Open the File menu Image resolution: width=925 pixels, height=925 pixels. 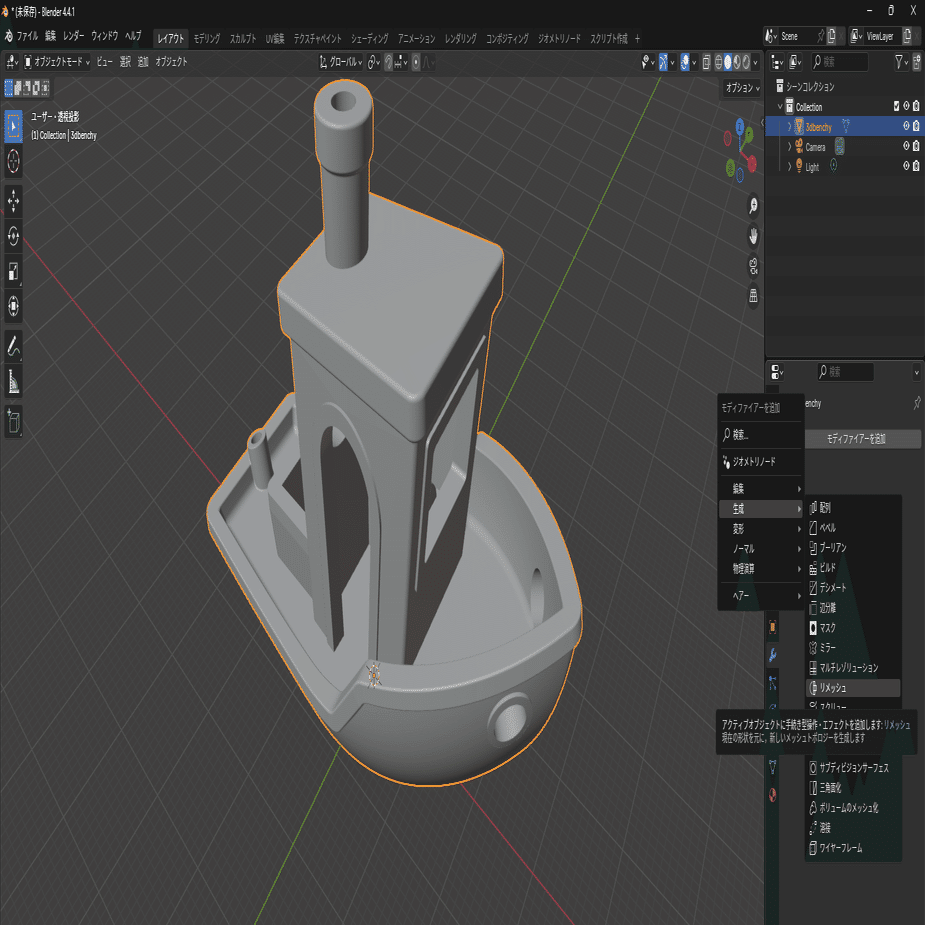tap(27, 37)
